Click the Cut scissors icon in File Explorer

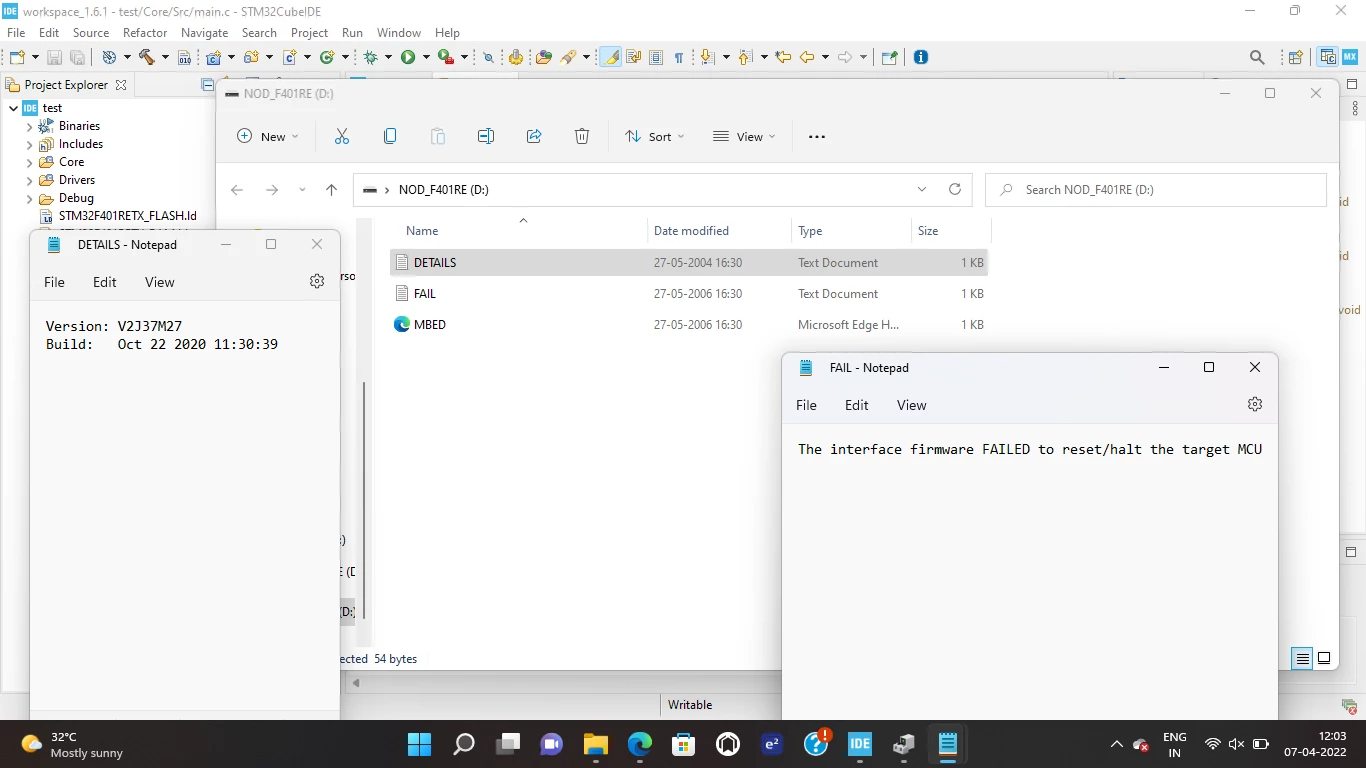click(x=342, y=136)
